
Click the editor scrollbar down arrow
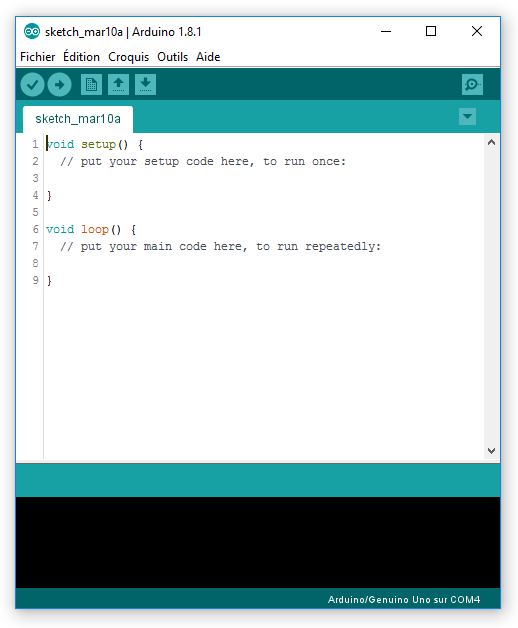click(x=492, y=451)
